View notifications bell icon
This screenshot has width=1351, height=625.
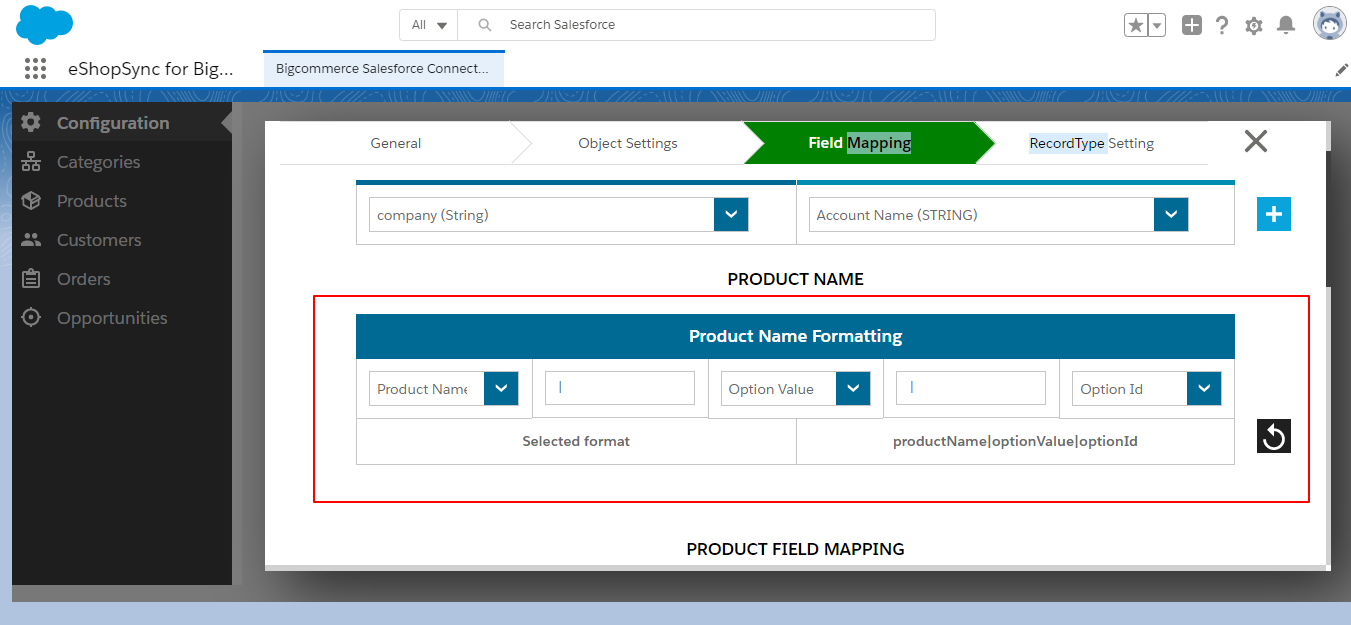pos(1287,26)
